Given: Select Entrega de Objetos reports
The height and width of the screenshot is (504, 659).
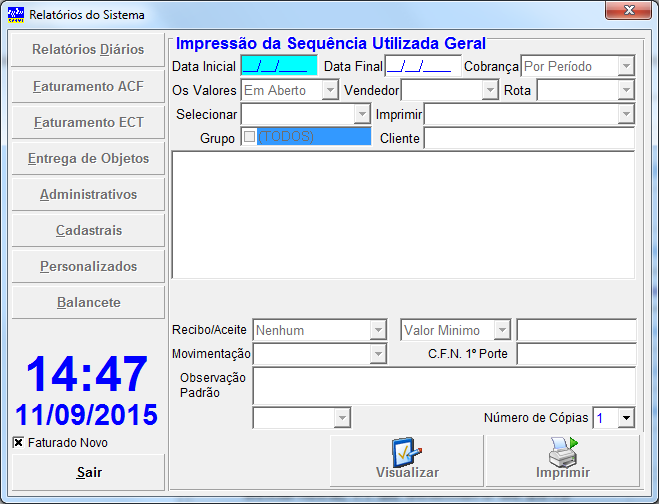Looking at the screenshot, I should [88, 158].
